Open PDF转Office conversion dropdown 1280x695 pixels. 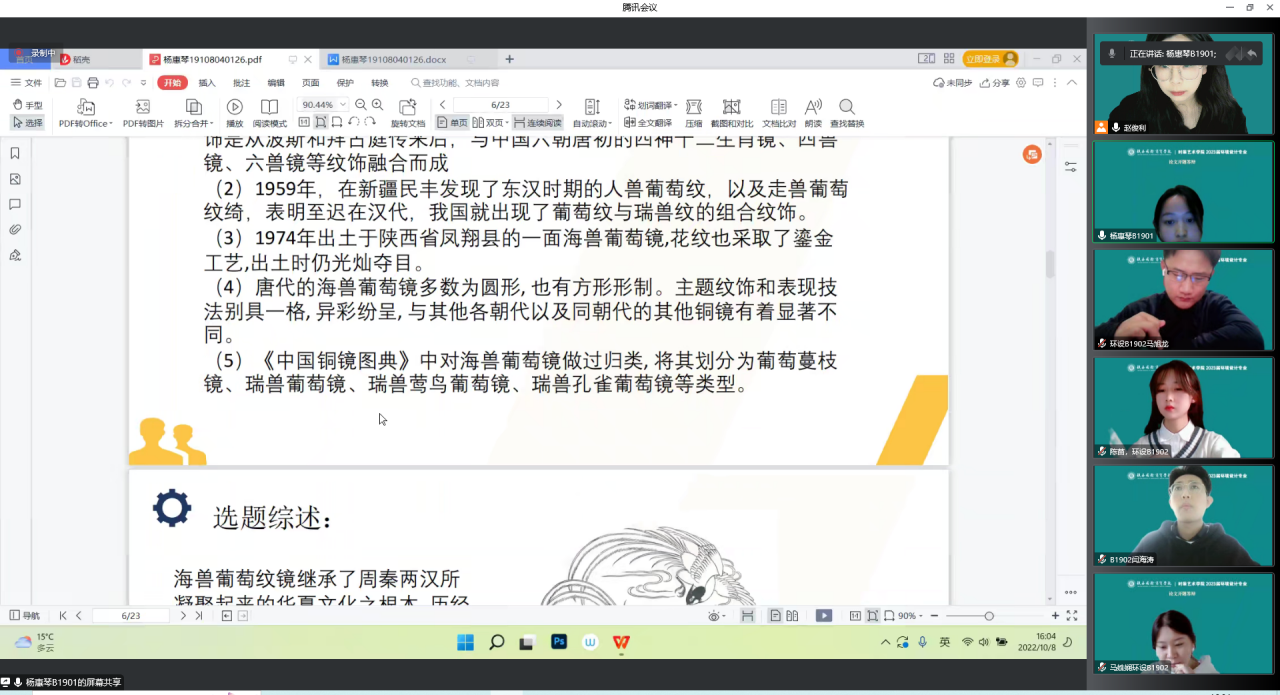tap(86, 114)
